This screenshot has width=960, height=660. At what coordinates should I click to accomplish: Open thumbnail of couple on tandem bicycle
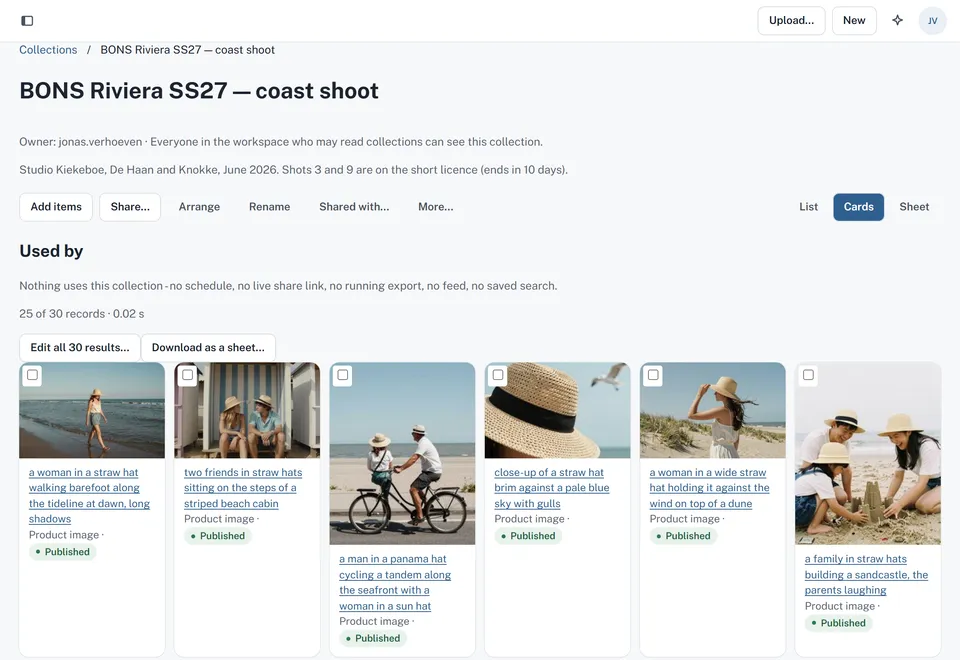(x=402, y=454)
